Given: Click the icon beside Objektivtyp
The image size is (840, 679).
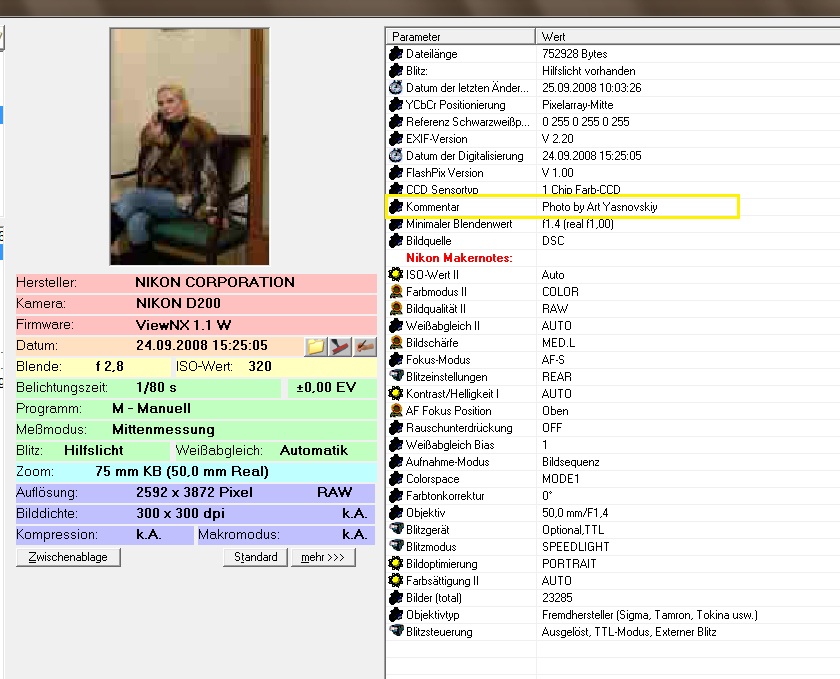Looking at the screenshot, I should [396, 615].
